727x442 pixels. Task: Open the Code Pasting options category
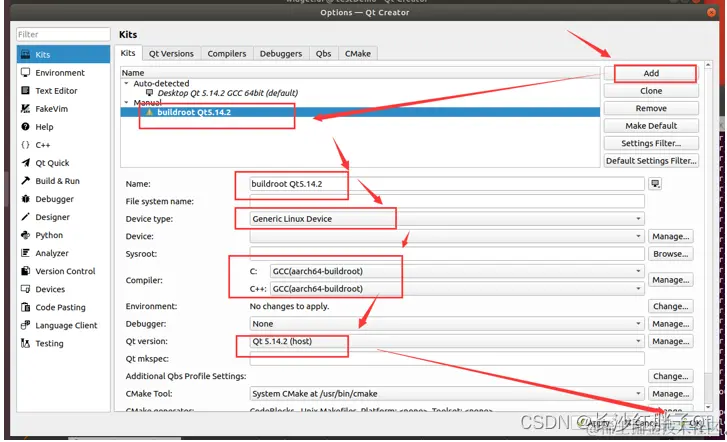coord(64,307)
